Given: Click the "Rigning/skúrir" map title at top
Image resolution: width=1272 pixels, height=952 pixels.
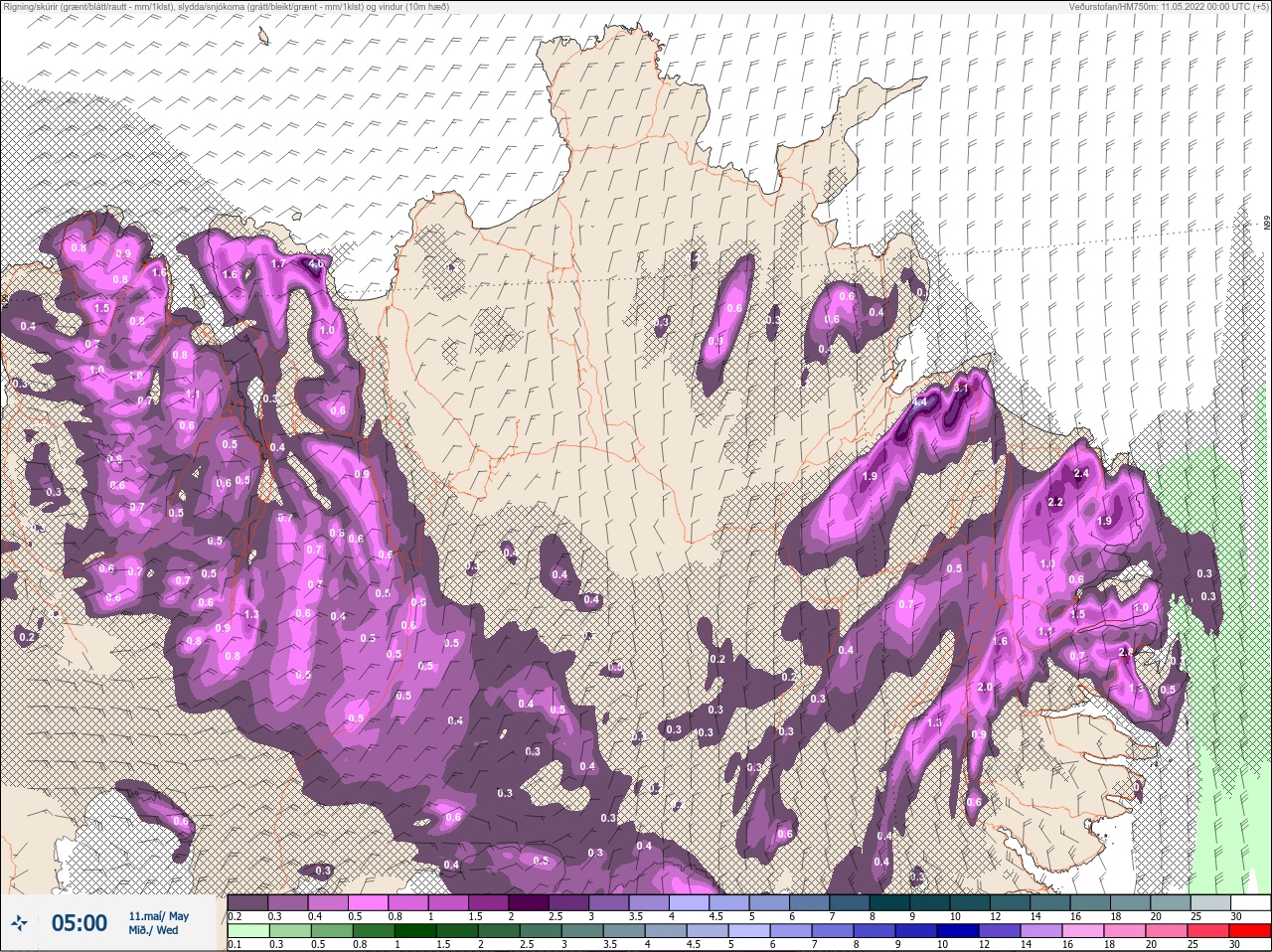Looking at the screenshot, I should click(229, 7).
